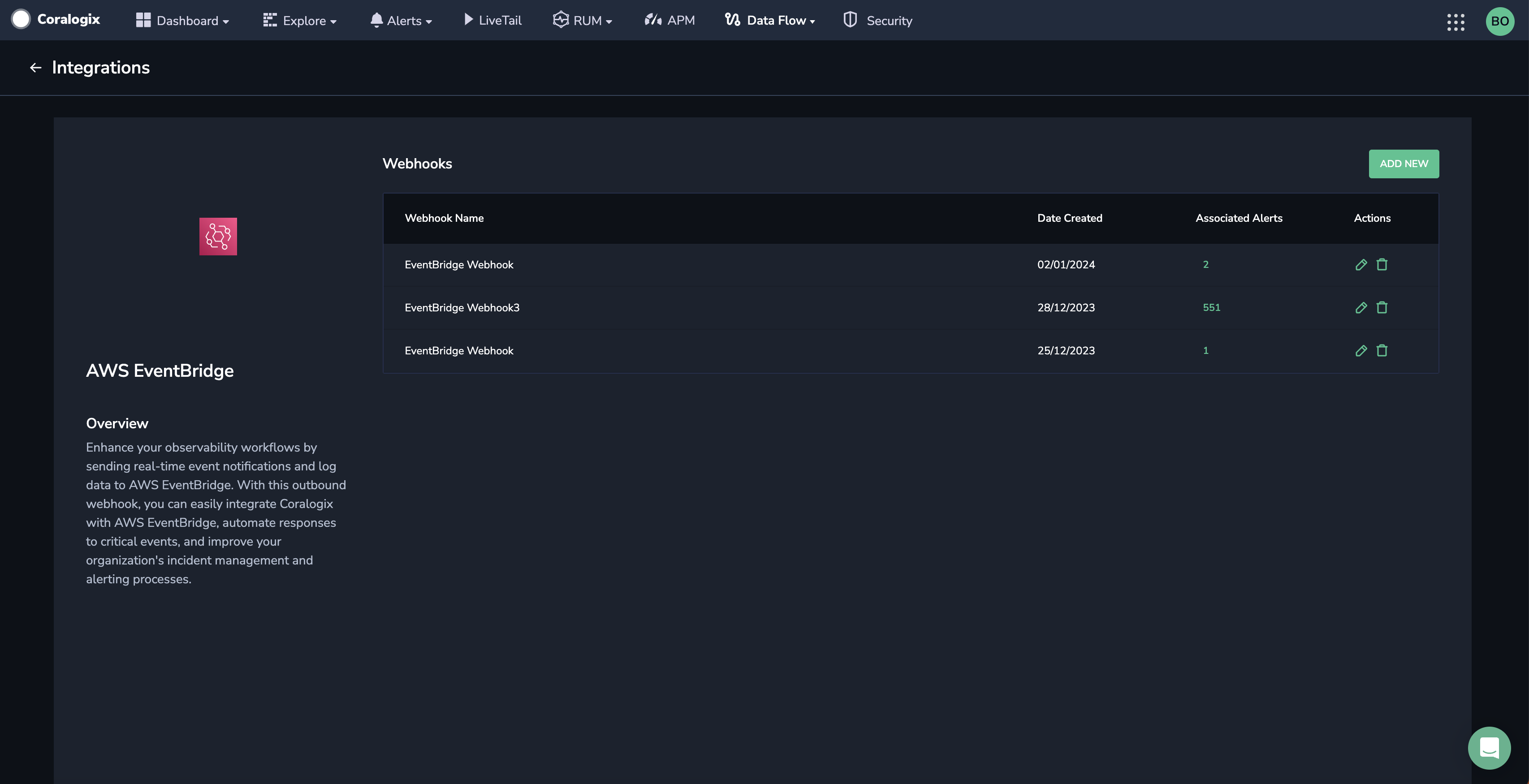Edit the 25/12/2023 EventBridge Webhook
Screen dimensions: 1529x784
click(x=1361, y=351)
